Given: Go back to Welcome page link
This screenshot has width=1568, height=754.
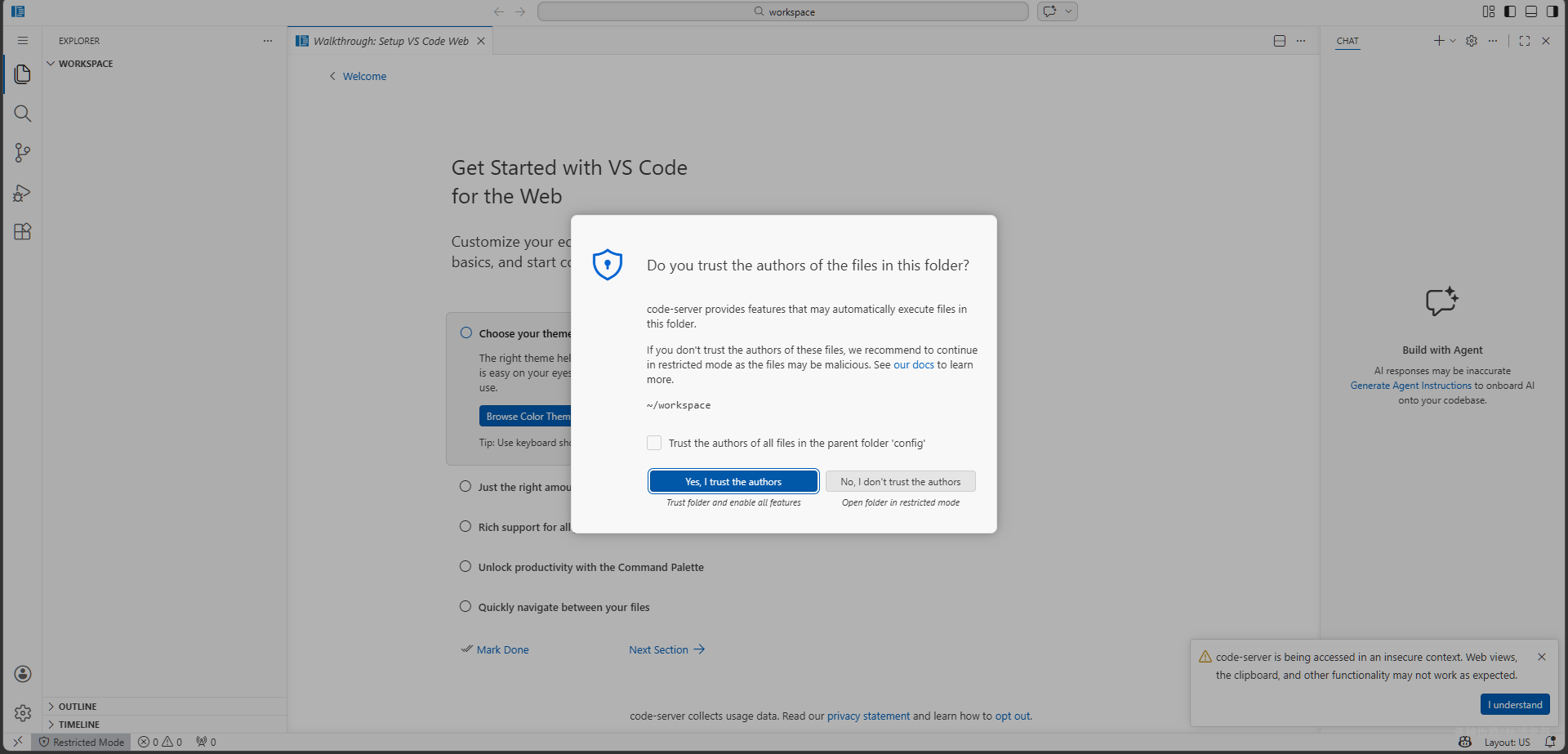Looking at the screenshot, I should 364,76.
